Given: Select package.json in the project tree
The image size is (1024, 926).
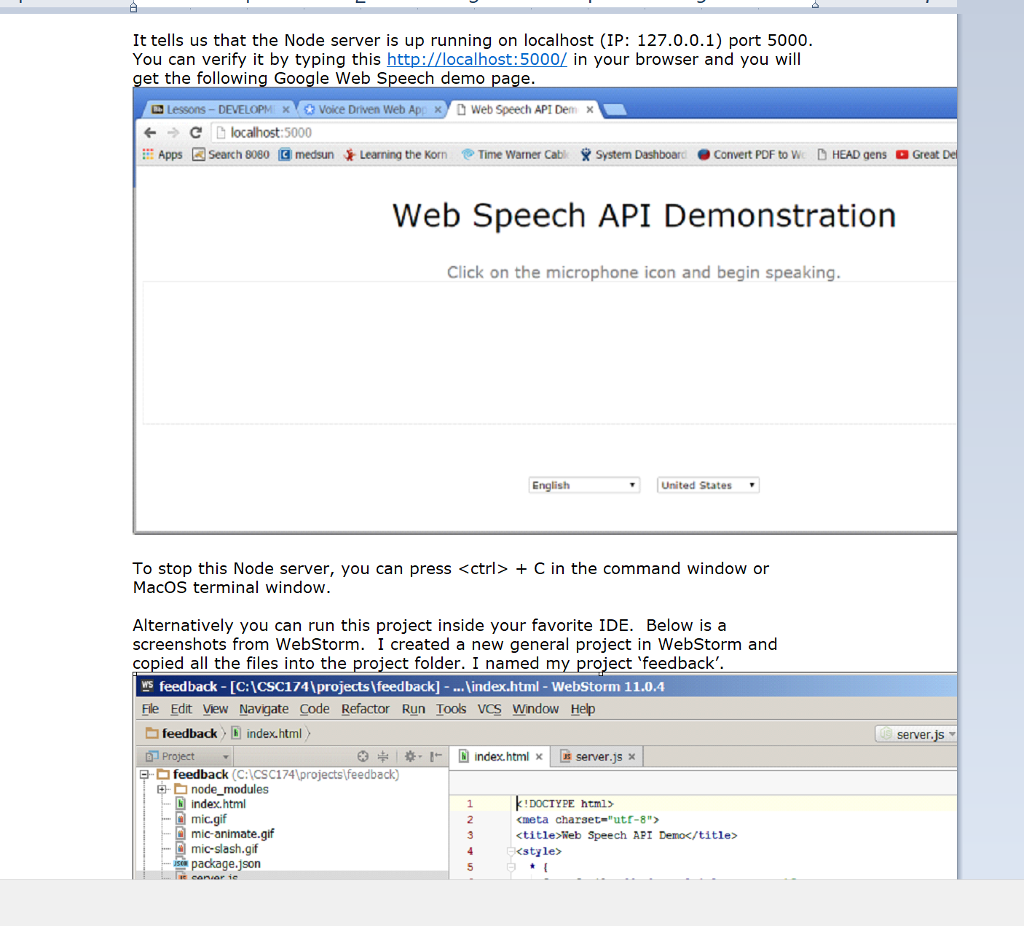Looking at the screenshot, I should coord(217,864).
